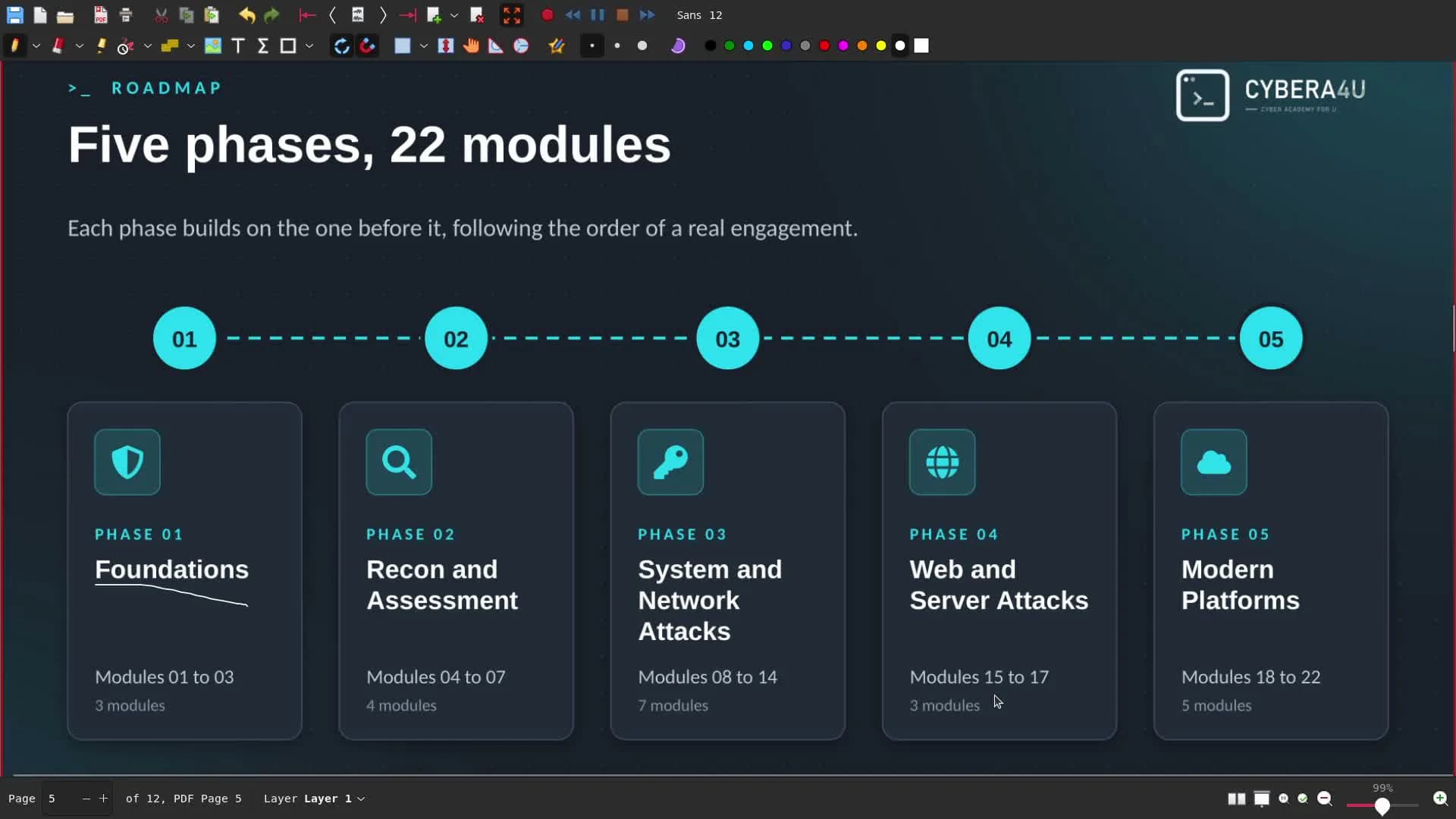This screenshot has width=1456, height=819.
Task: Insert a new page after current
Action: point(434,15)
